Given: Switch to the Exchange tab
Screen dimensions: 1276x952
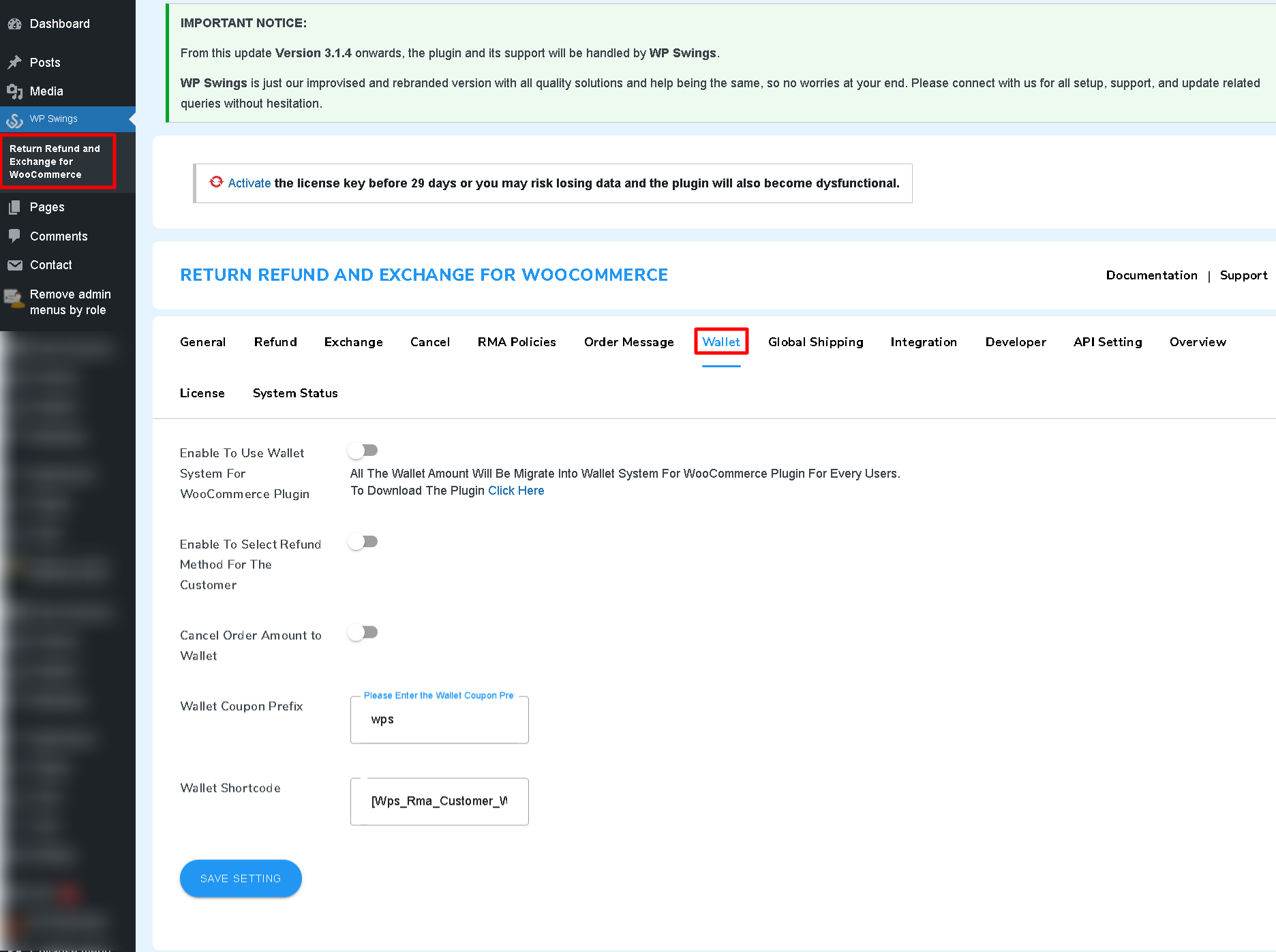Looking at the screenshot, I should coord(353,342).
